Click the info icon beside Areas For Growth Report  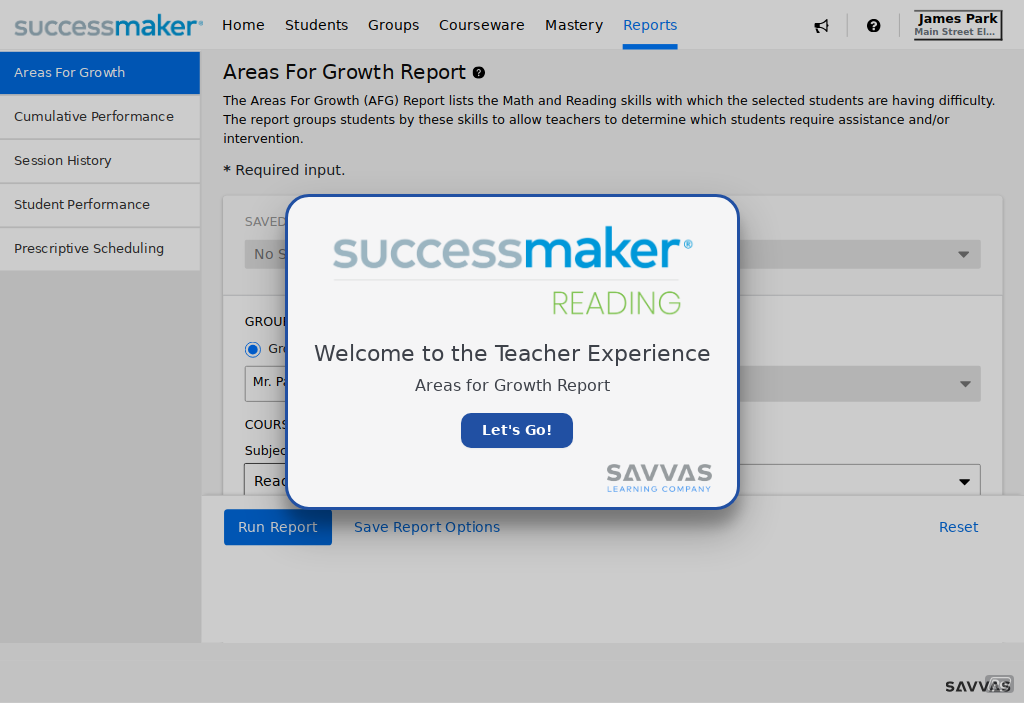point(479,73)
